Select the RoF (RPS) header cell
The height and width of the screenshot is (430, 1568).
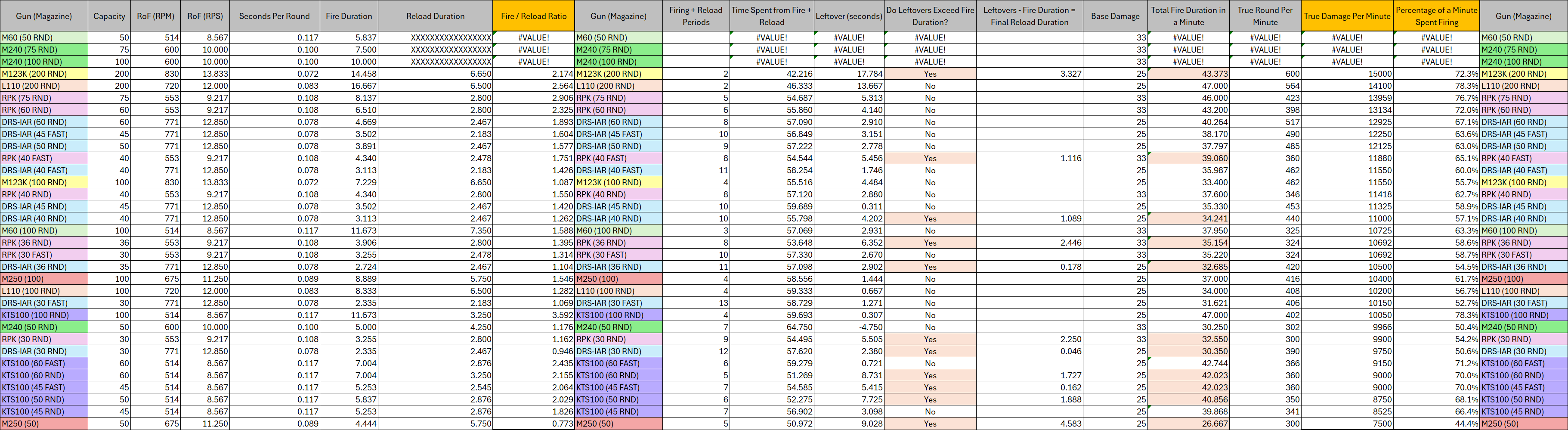pos(205,16)
